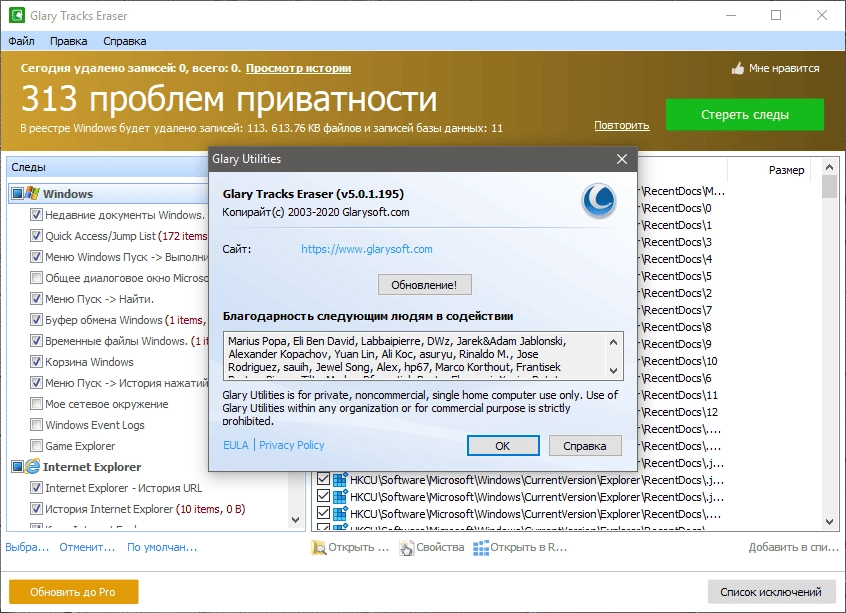This screenshot has height=613, width=846.
Task: Open the EULA link
Action: [x=236, y=445]
